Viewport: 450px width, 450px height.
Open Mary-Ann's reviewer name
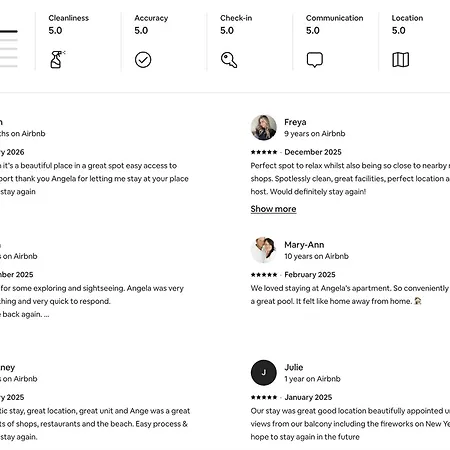(x=304, y=245)
